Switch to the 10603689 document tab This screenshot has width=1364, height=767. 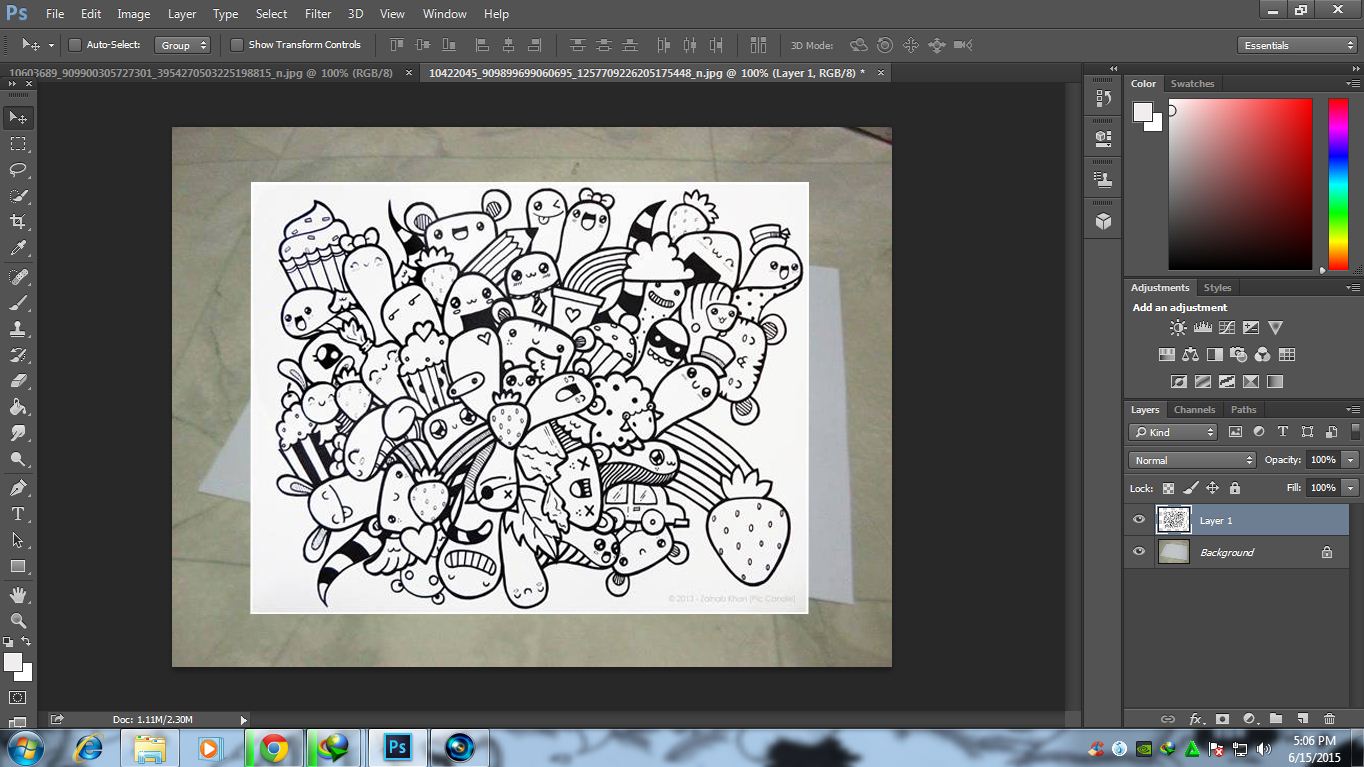point(201,73)
